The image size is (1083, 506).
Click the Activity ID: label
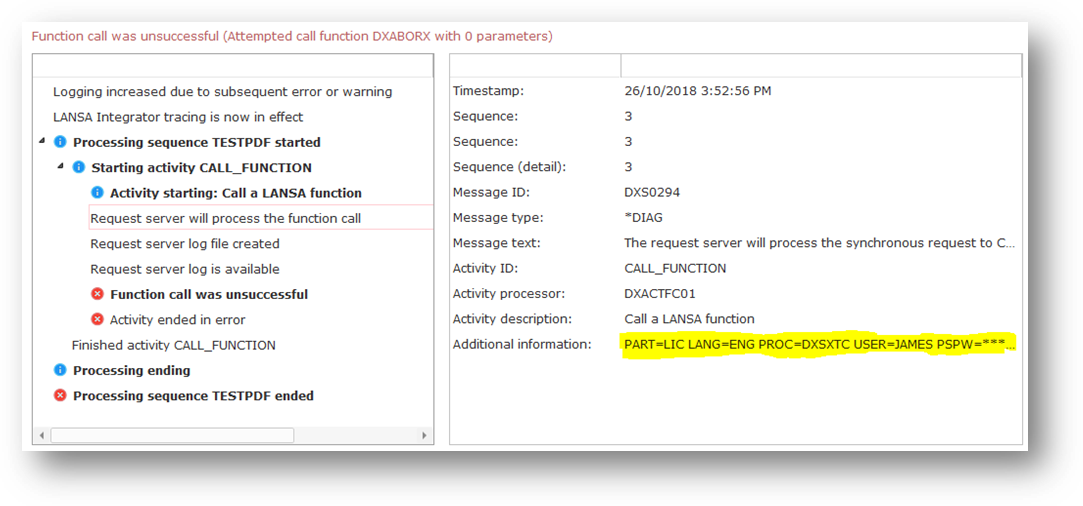[486, 269]
